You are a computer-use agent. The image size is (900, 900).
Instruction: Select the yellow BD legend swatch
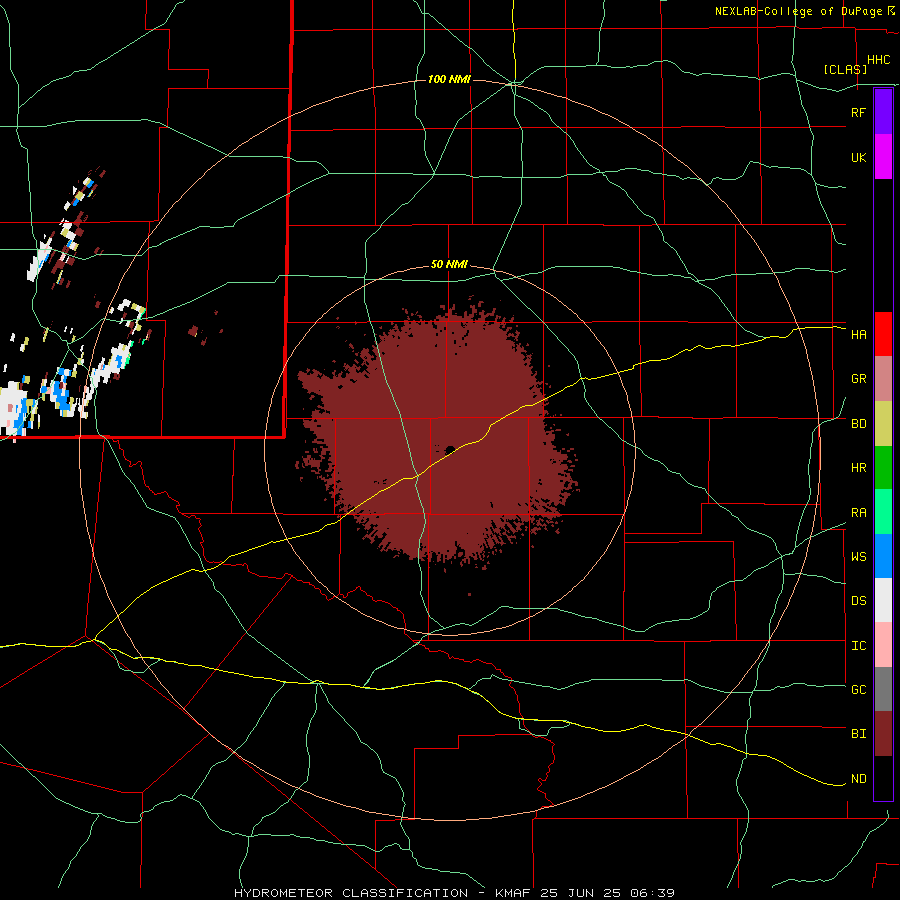point(883,424)
